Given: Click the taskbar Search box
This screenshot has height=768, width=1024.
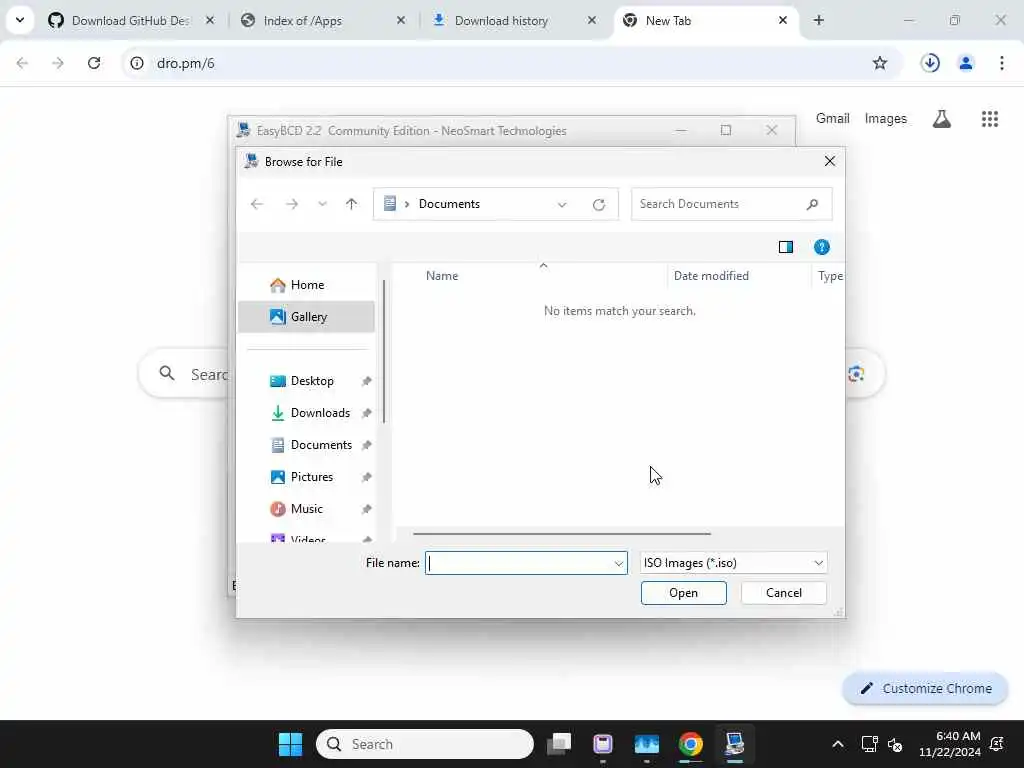Looking at the screenshot, I should click(424, 744).
